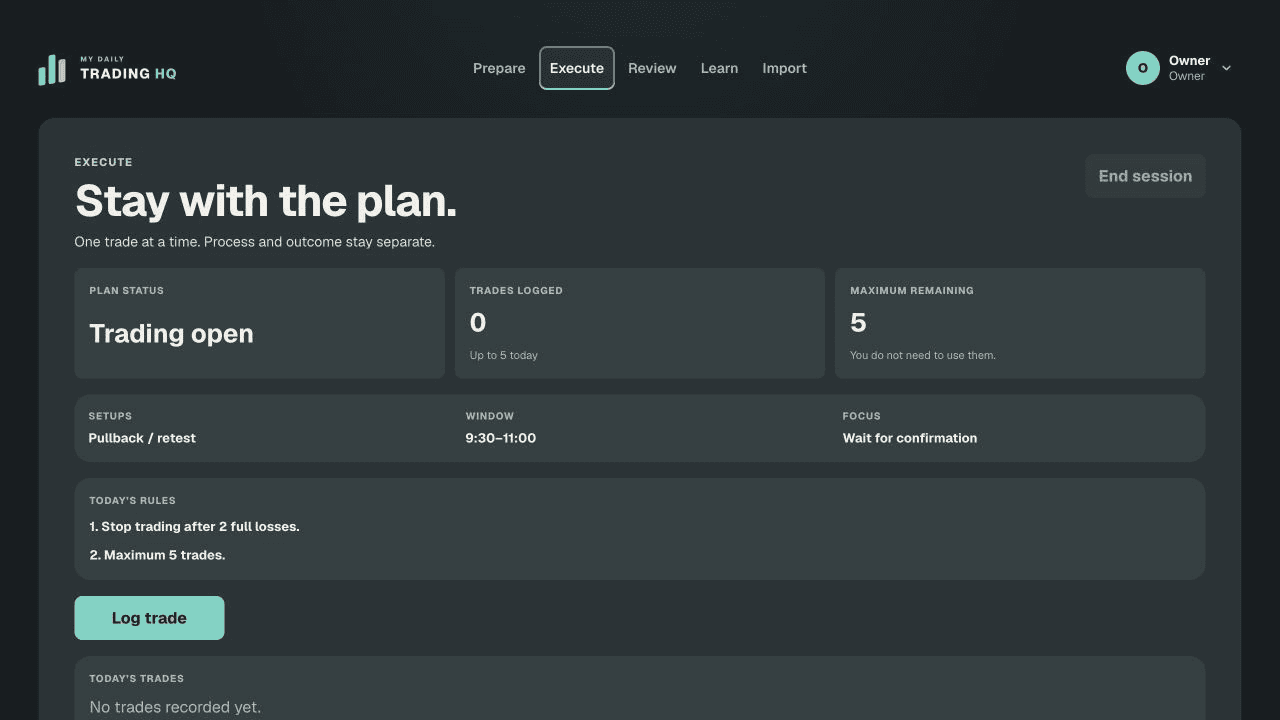Click the TRADING HQ brand text
Image resolution: width=1280 pixels, height=720 pixels.
pos(128,74)
